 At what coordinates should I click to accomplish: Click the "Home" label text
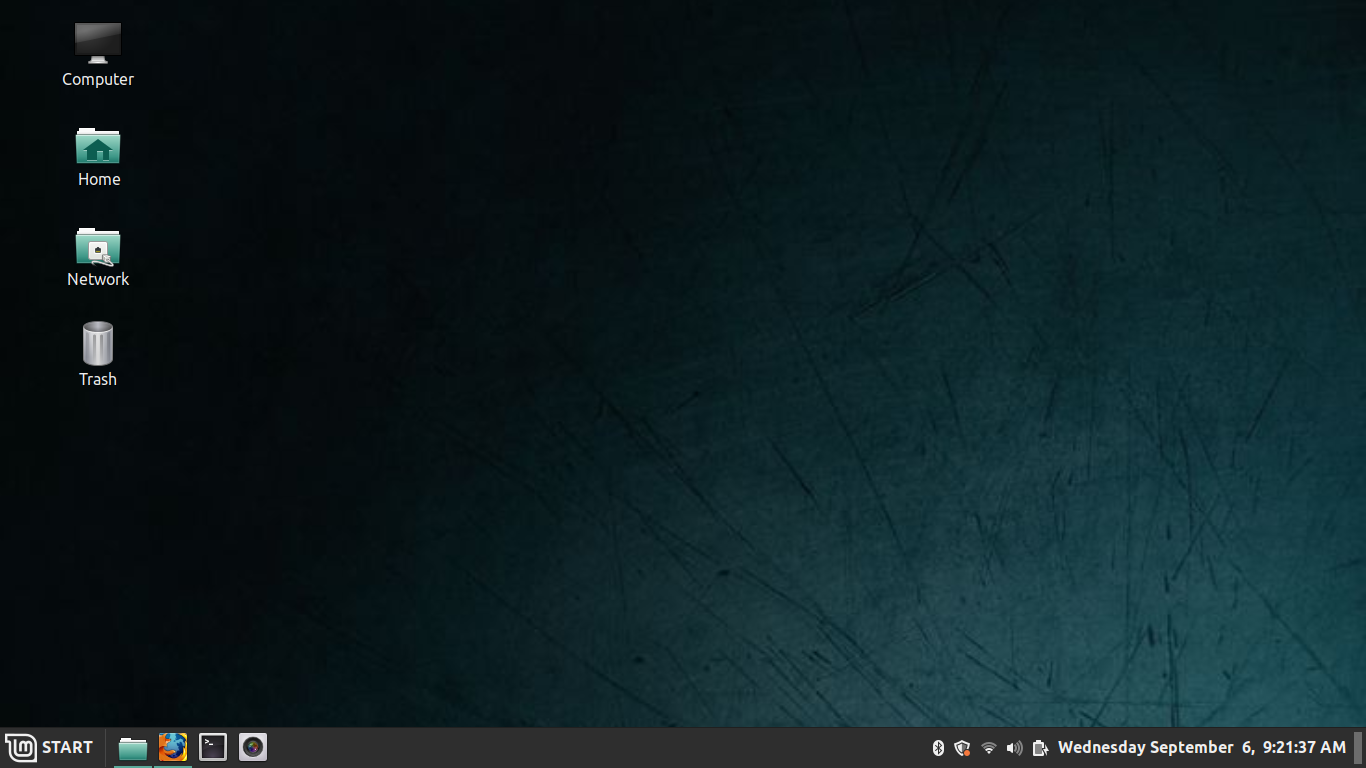[99, 180]
